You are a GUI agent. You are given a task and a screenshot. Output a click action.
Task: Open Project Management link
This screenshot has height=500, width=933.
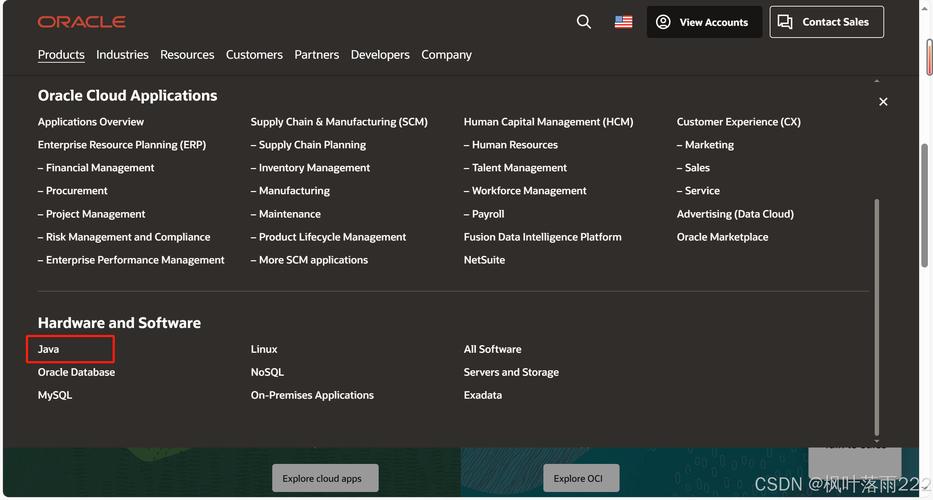click(x=91, y=214)
